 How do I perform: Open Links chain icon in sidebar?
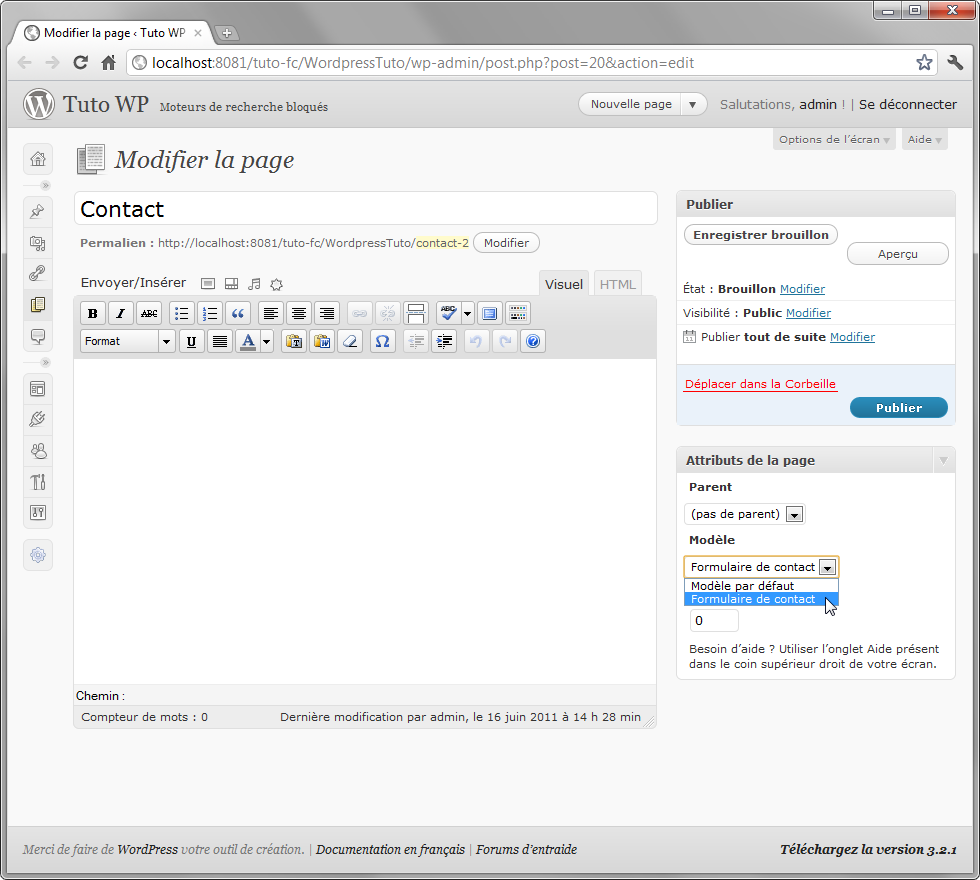tap(38, 273)
